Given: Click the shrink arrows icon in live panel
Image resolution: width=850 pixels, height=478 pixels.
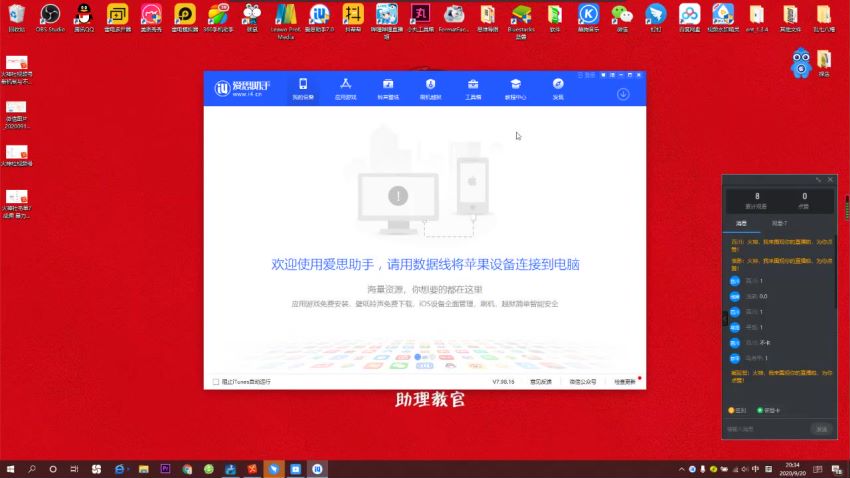Looking at the screenshot, I should point(818,179).
